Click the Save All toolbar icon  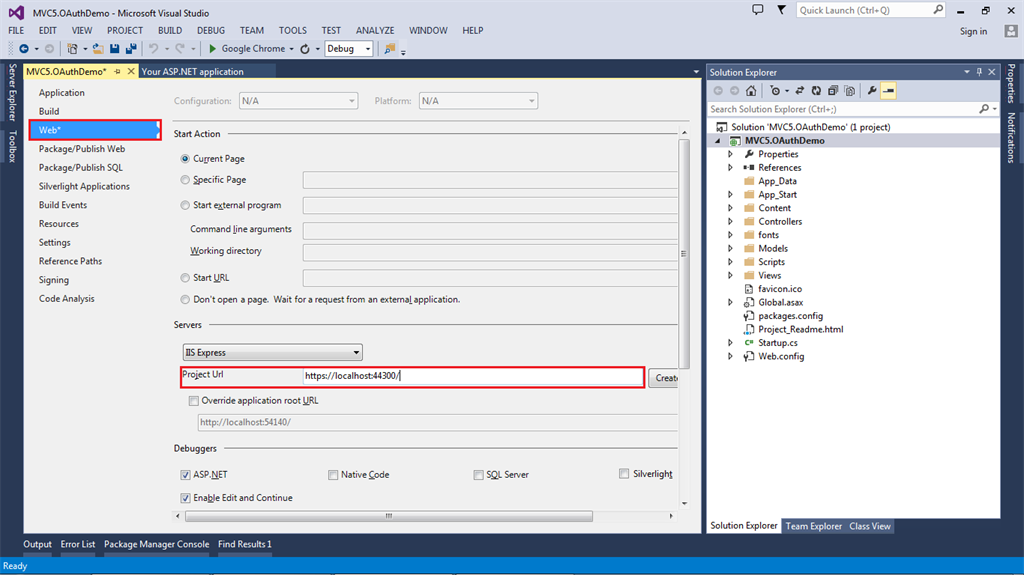131,48
